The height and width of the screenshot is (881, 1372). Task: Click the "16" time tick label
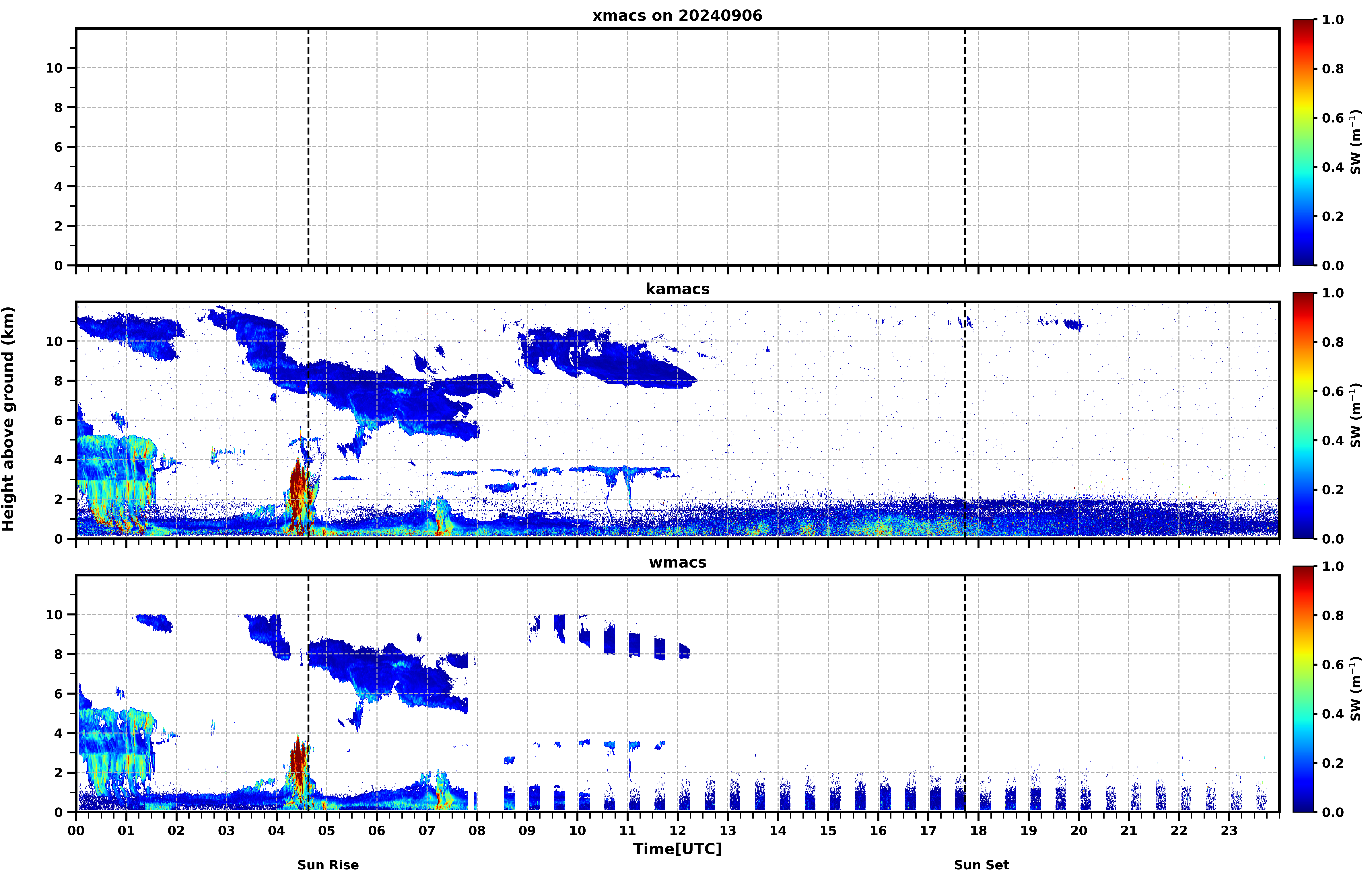(x=878, y=831)
